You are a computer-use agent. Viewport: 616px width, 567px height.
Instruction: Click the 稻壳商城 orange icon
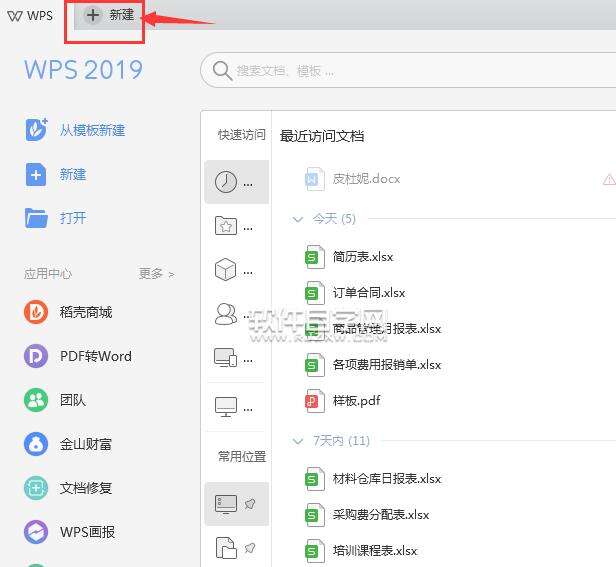[x=36, y=312]
